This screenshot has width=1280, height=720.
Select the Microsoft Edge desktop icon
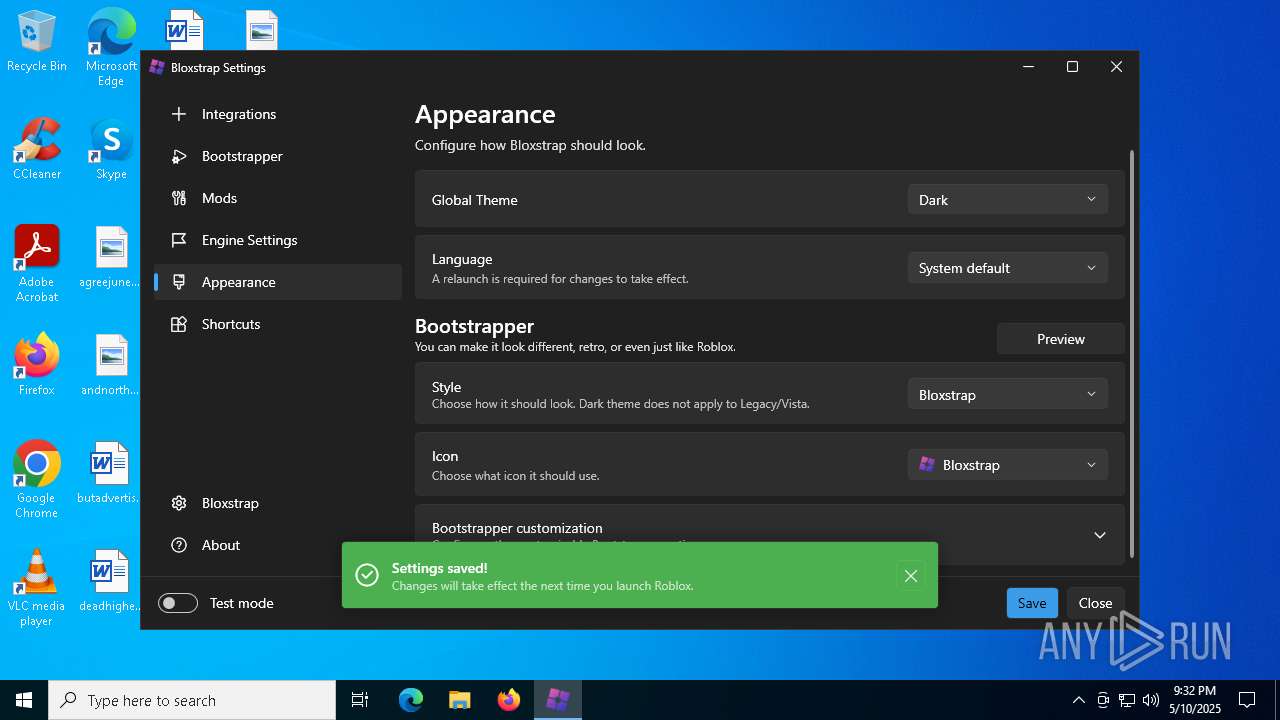(x=111, y=48)
